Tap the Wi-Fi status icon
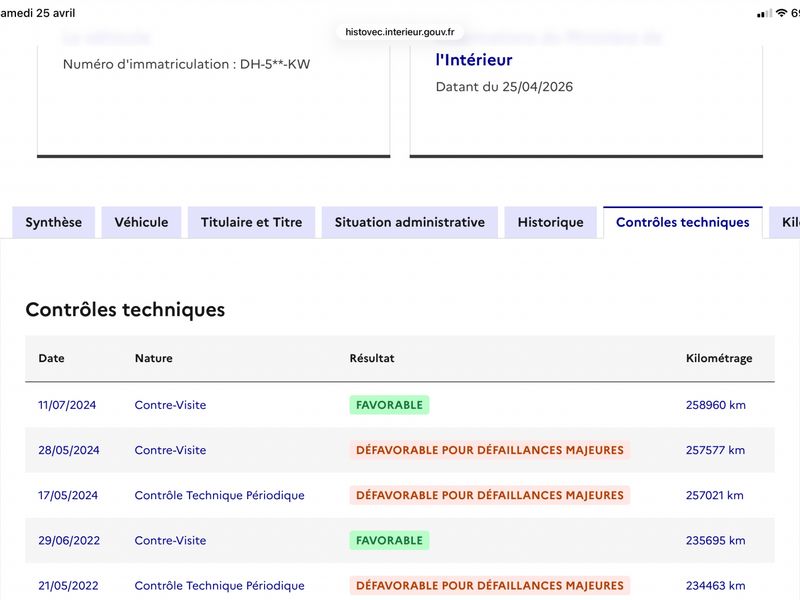The height and width of the screenshot is (600, 800). coord(780,13)
